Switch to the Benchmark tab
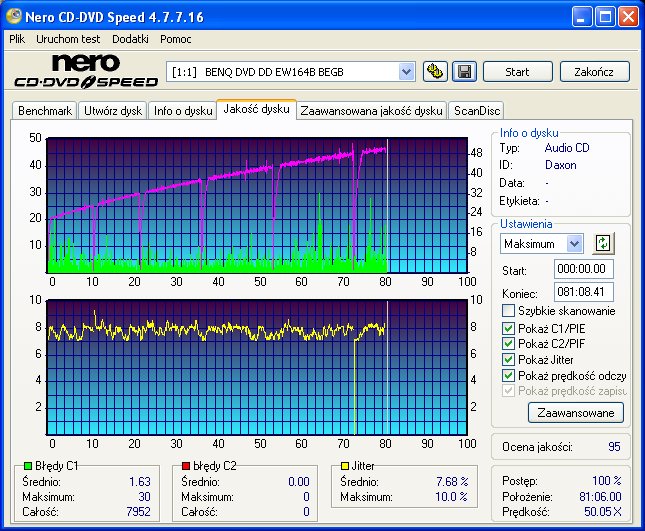Viewport: 645px width, 531px height. point(45,111)
